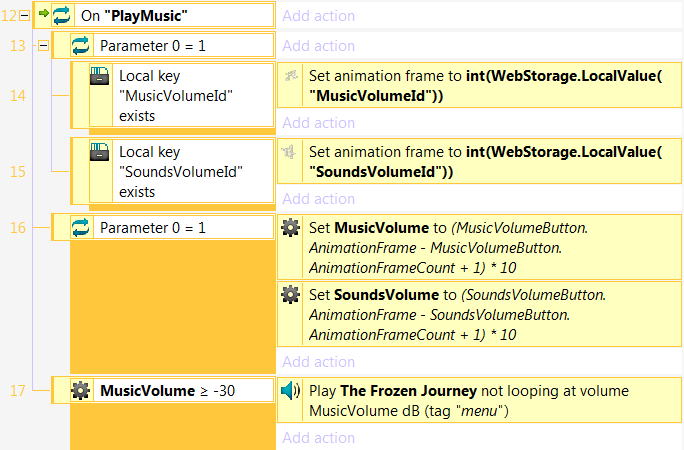Click sprite icon of the SoundsVolumeId animation frame action
This screenshot has width=684, height=450.
click(290, 153)
